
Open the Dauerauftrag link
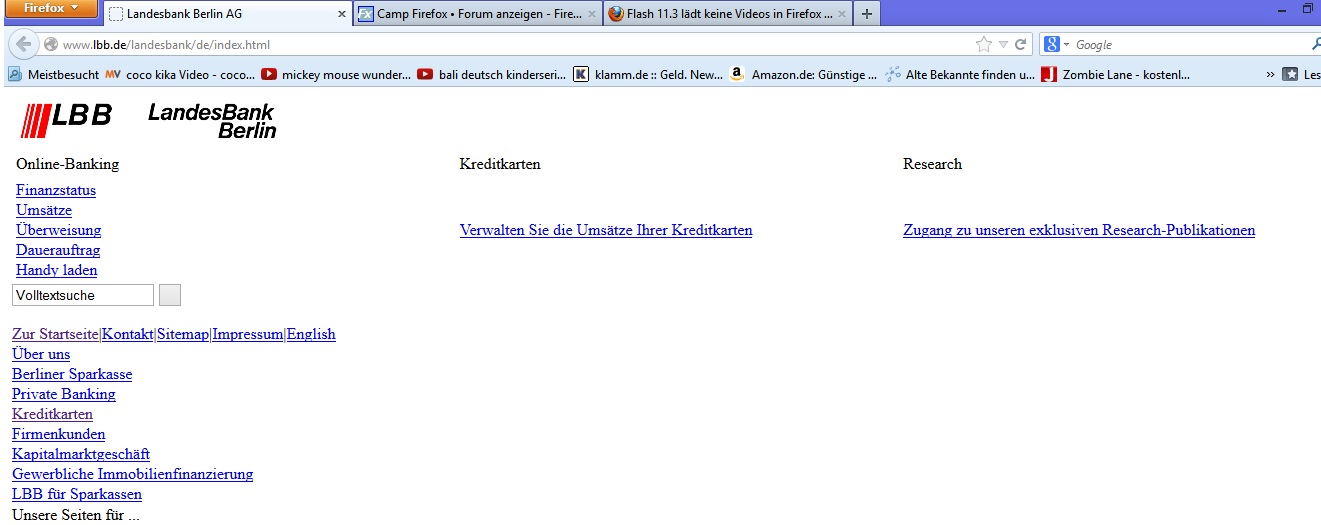point(58,250)
